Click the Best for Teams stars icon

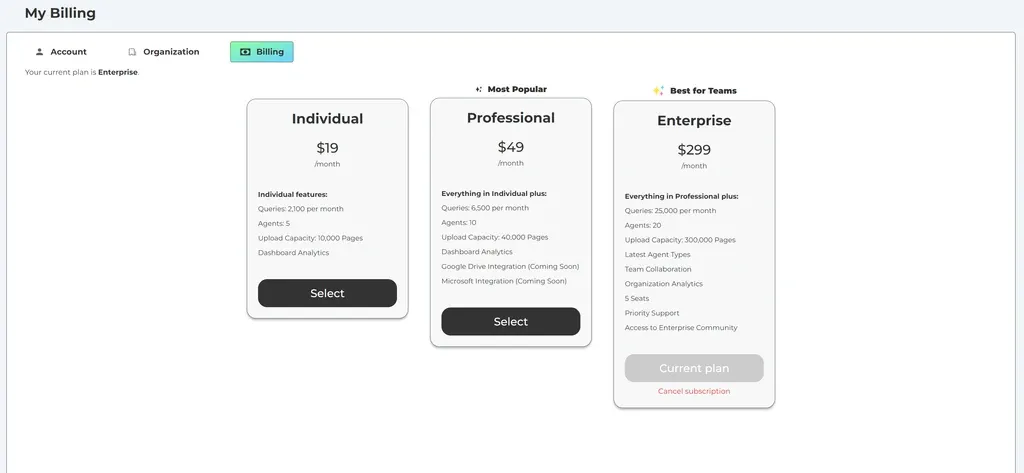pyautogui.click(x=658, y=91)
